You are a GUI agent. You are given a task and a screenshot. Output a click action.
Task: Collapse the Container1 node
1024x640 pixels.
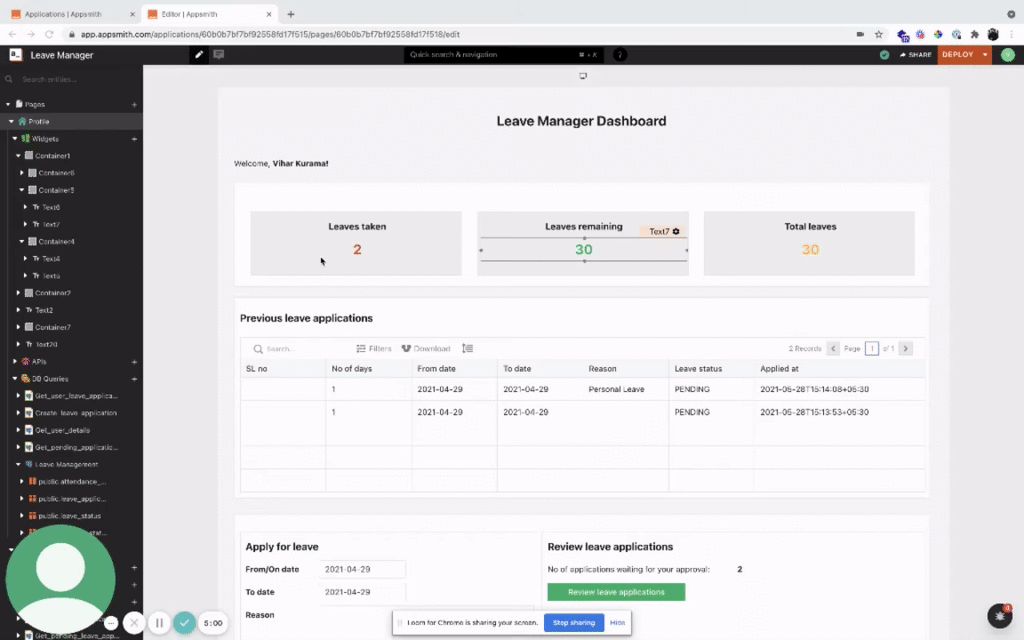[x=18, y=156]
